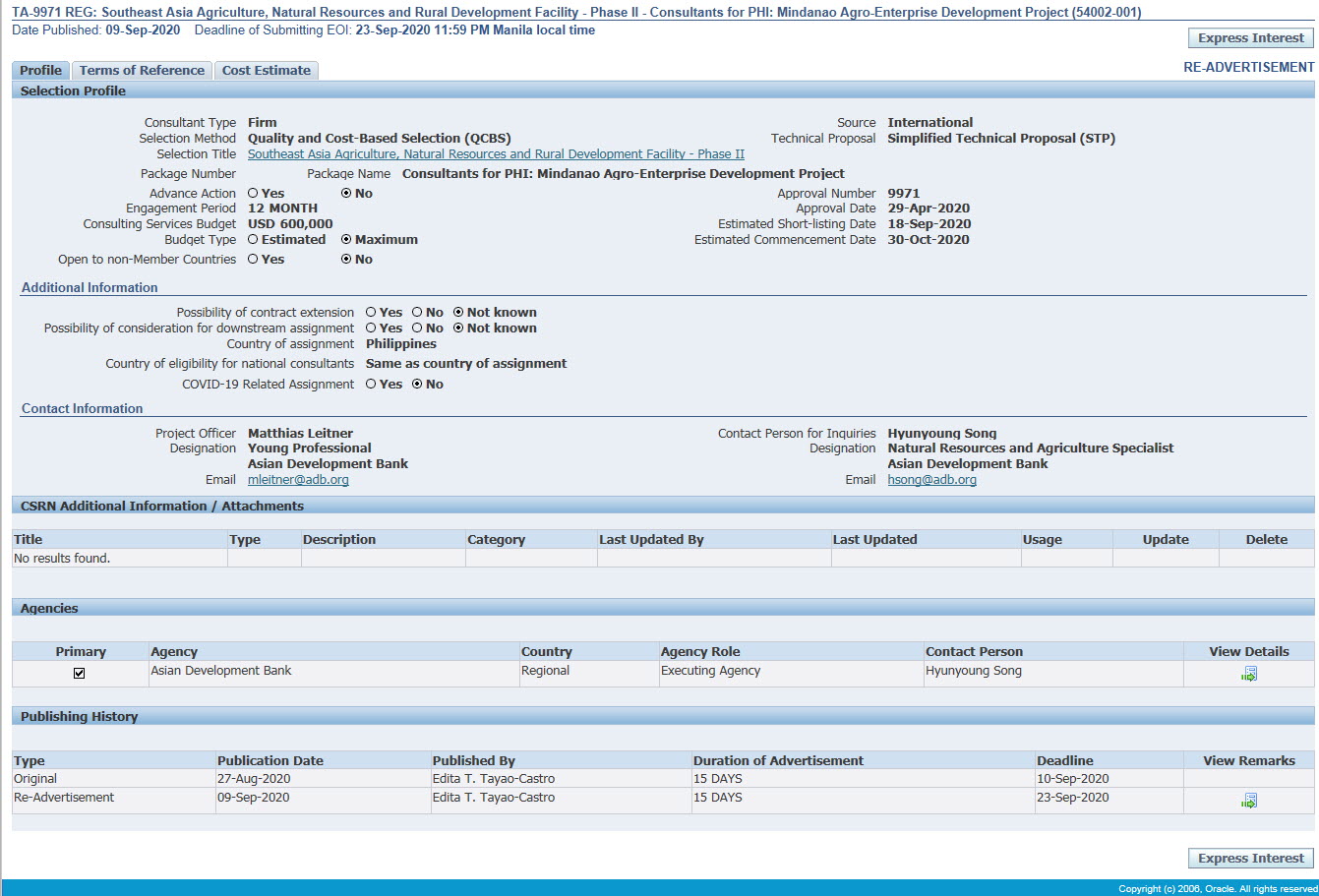Select No for Open to non-Member Countries
This screenshot has width=1319, height=896.
[x=346, y=260]
